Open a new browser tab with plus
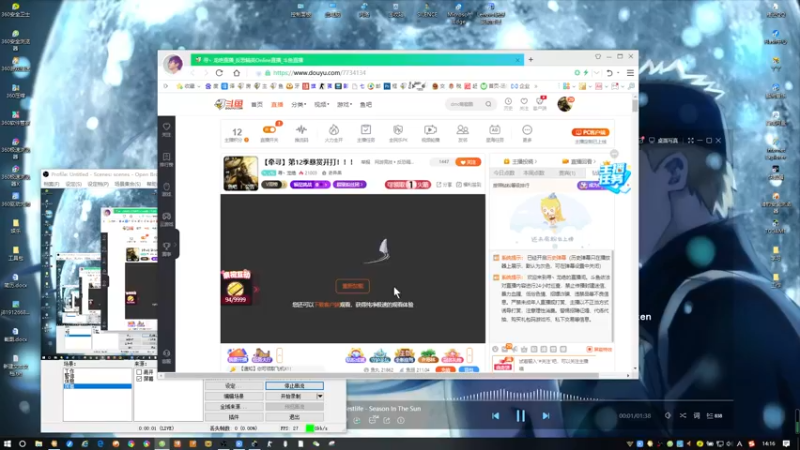 click(x=531, y=60)
